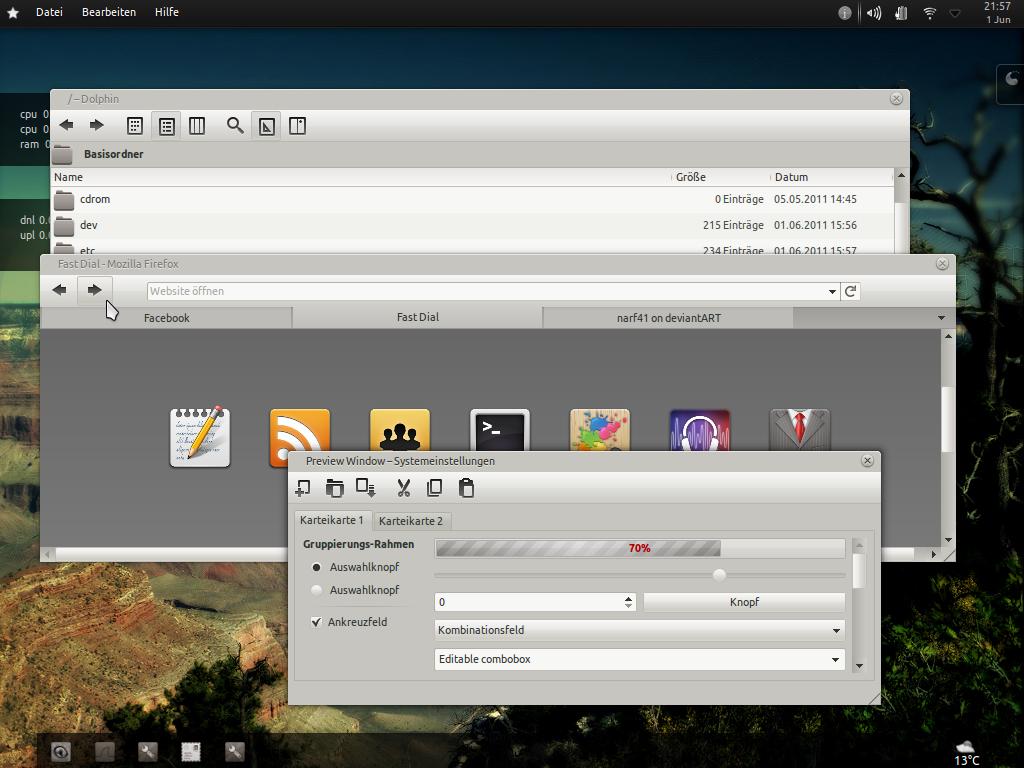Click the 70% progress bar
This screenshot has height=768, width=1024.
point(640,548)
